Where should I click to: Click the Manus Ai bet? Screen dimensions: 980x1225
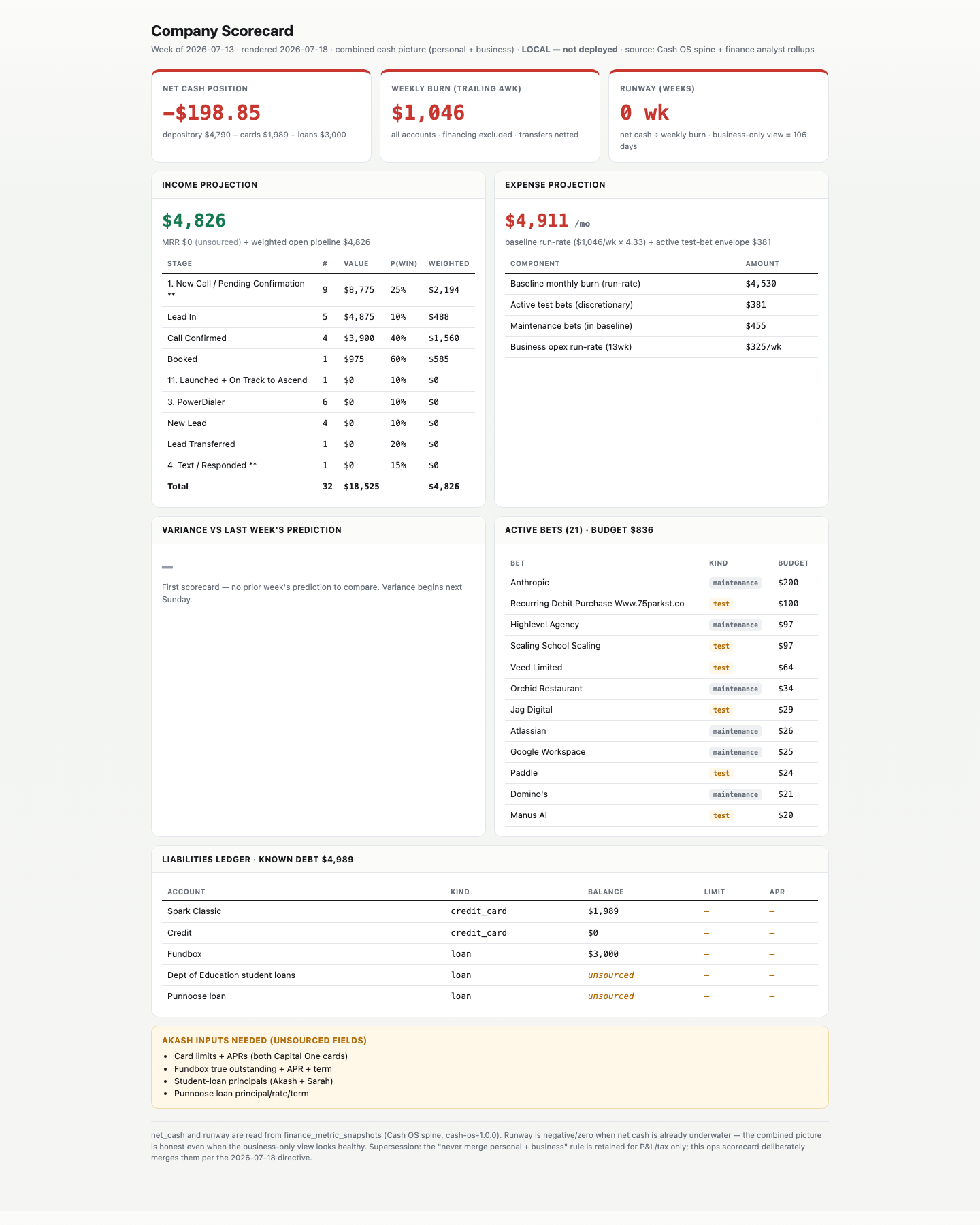pos(529,815)
